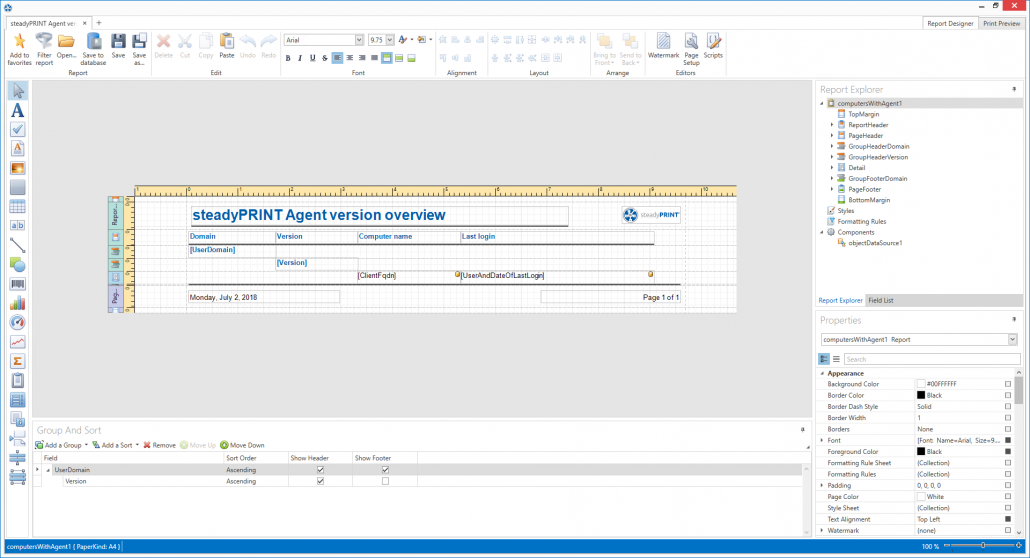Uncheck Show Header for UserDomain
Screen dimensions: 1030x558
(x=321, y=470)
